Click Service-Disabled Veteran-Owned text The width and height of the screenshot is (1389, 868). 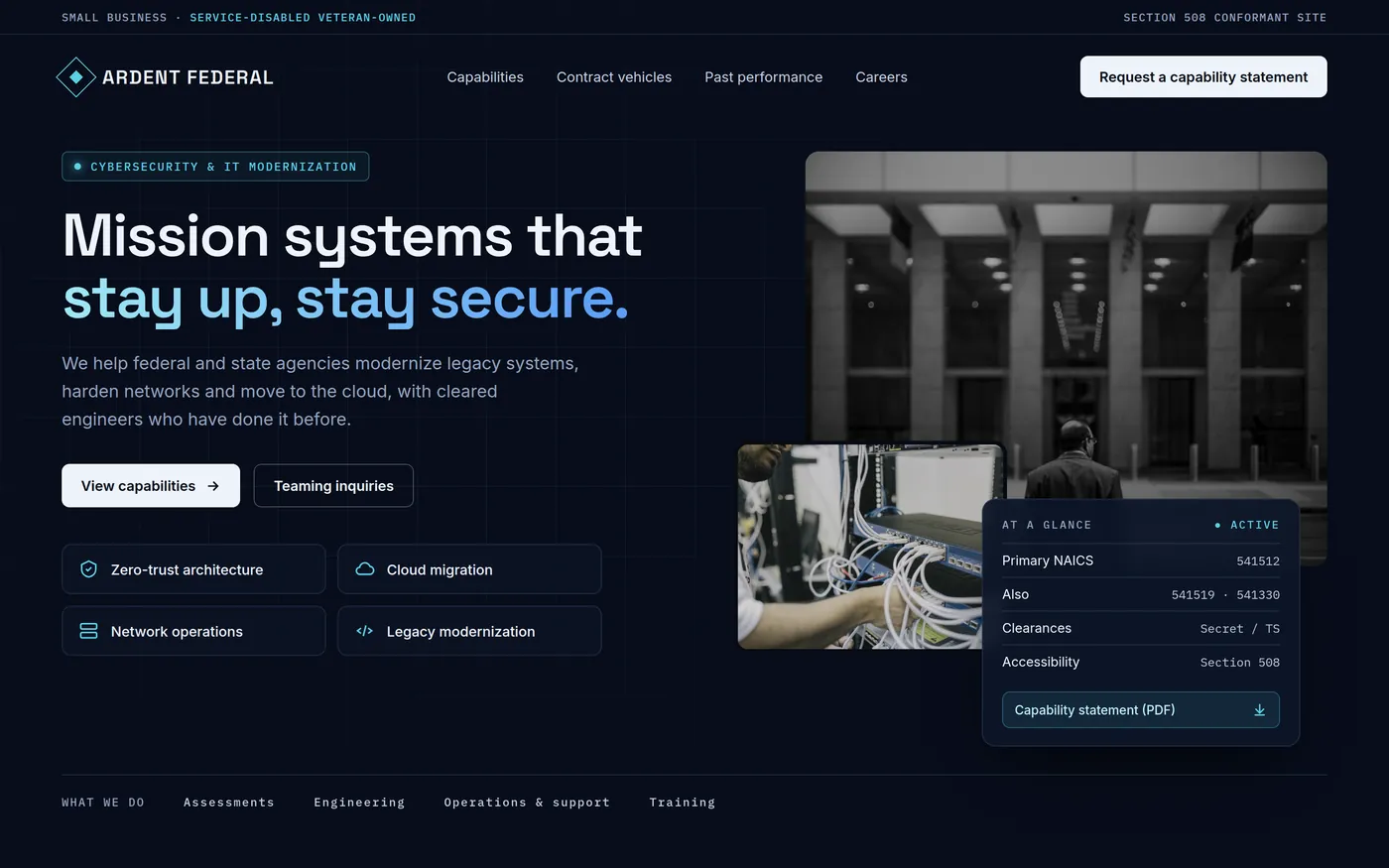coord(303,18)
